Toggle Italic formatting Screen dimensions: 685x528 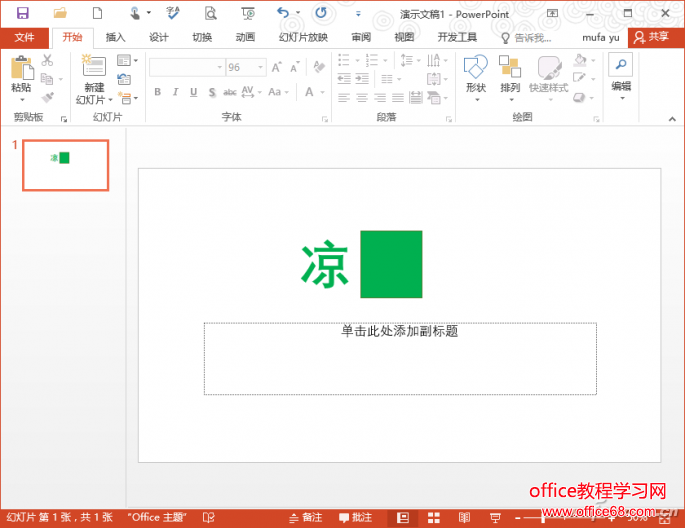[176, 93]
